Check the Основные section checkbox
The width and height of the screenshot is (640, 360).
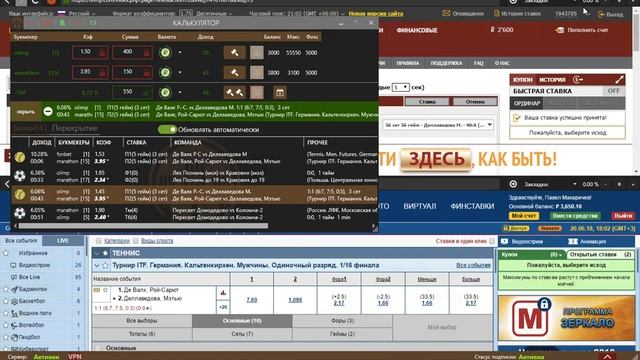point(98,348)
